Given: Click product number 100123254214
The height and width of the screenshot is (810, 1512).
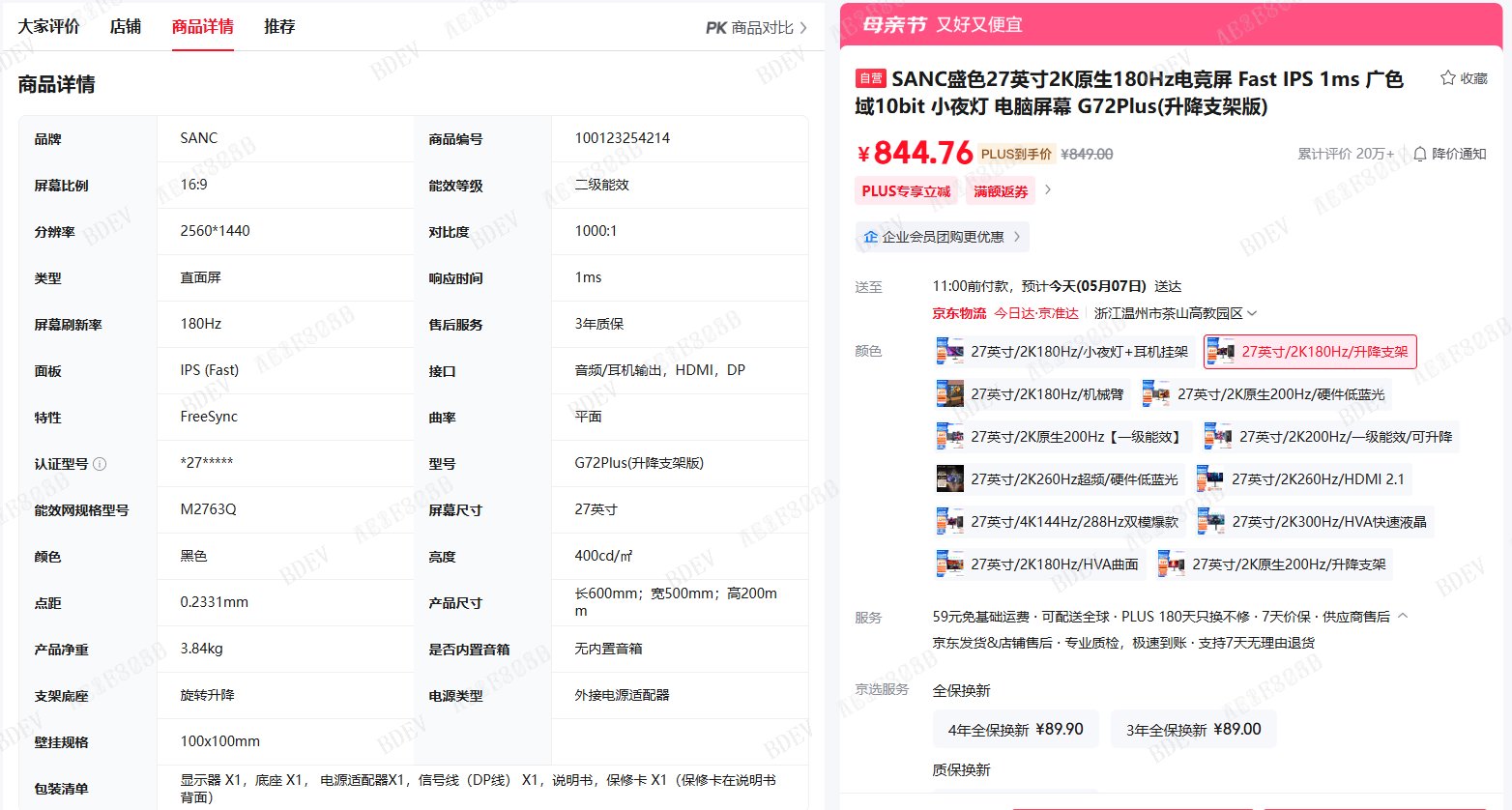Looking at the screenshot, I should tap(623, 138).
